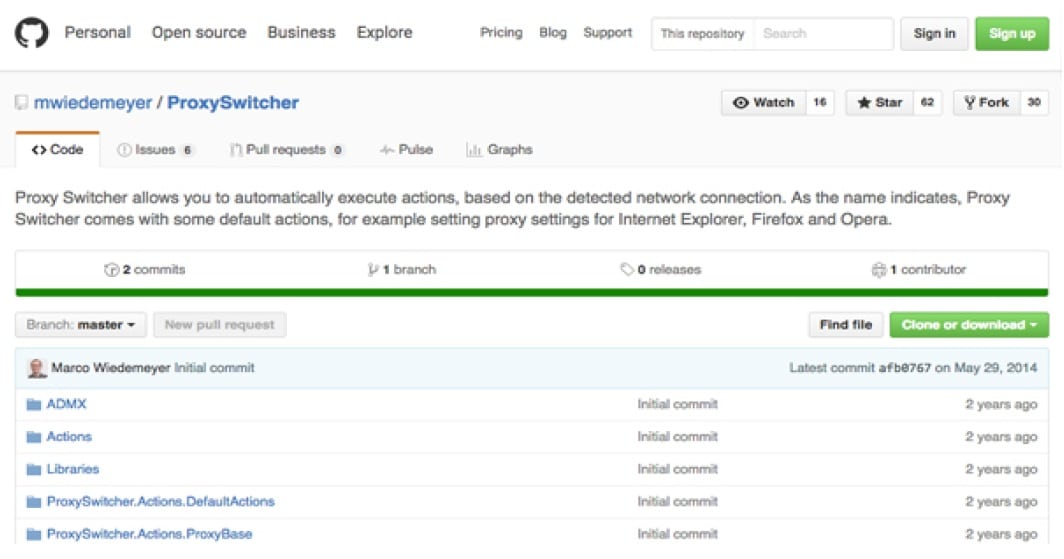Screen dimensions: 1064x559
Task: Click Marco Wiedemeyer's avatar image
Action: 37,368
